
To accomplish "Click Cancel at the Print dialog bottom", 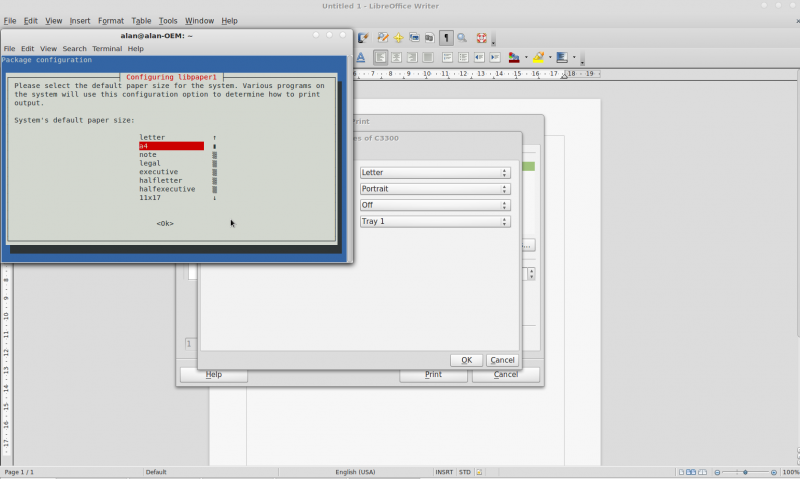I will (506, 374).
